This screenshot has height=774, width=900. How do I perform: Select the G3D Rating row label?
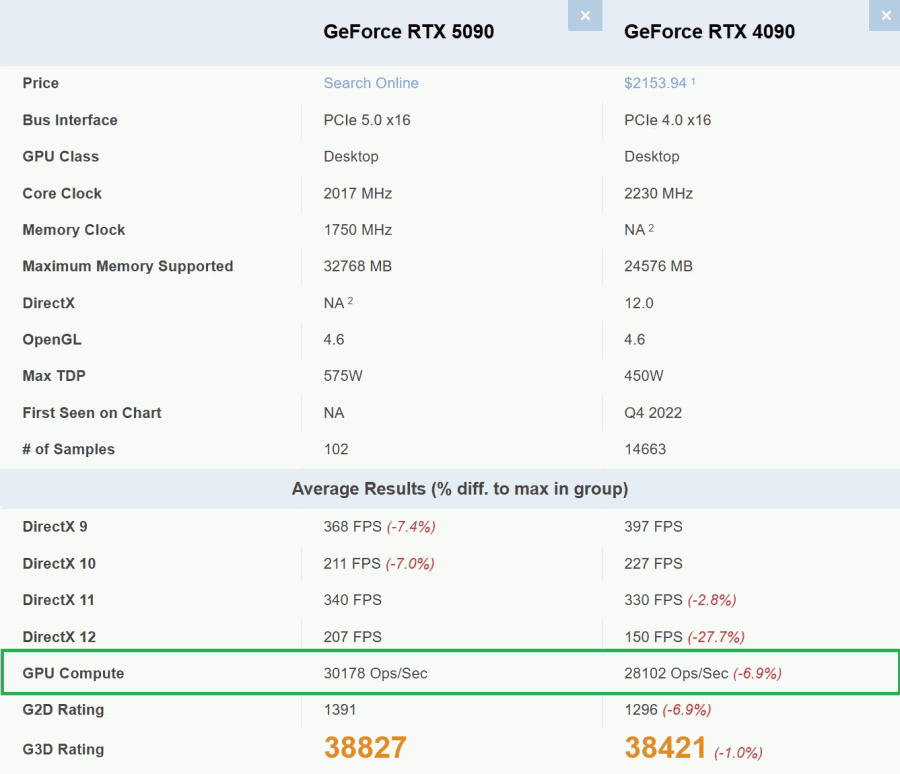coord(63,749)
